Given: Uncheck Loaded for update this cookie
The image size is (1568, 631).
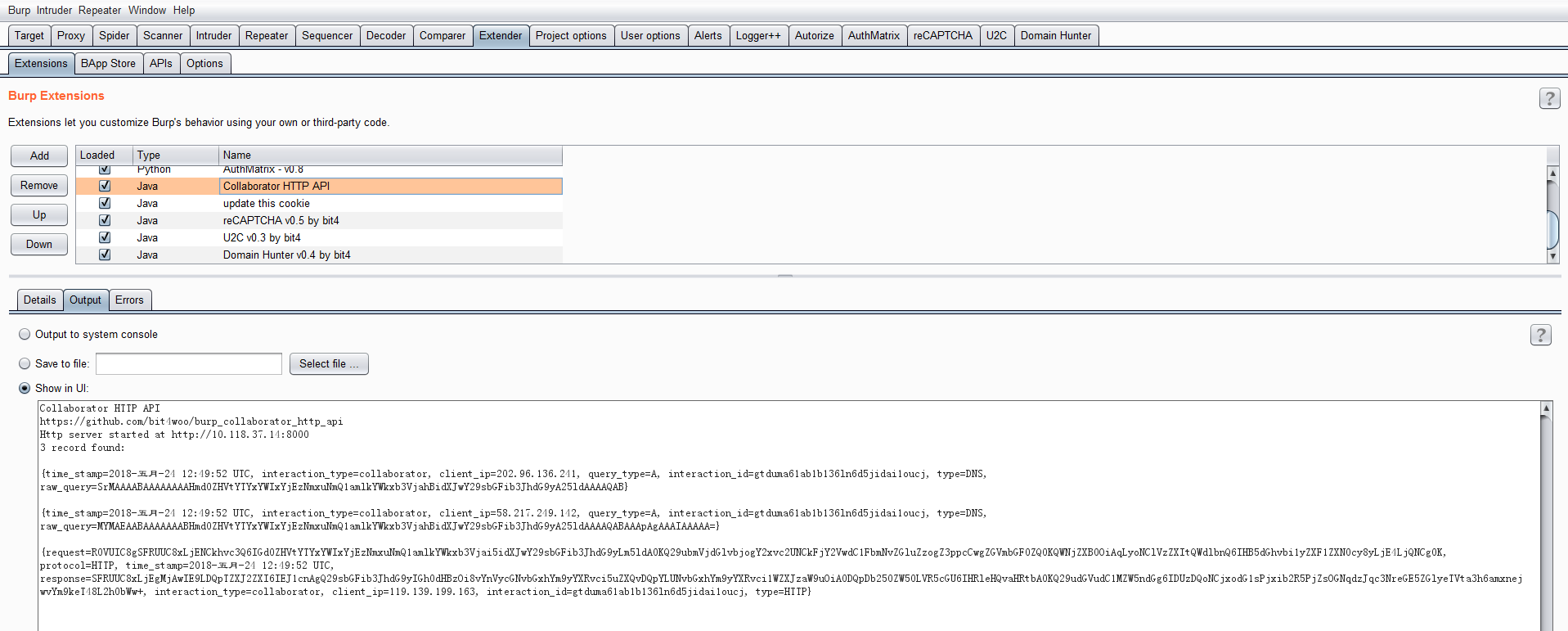Looking at the screenshot, I should (x=105, y=203).
